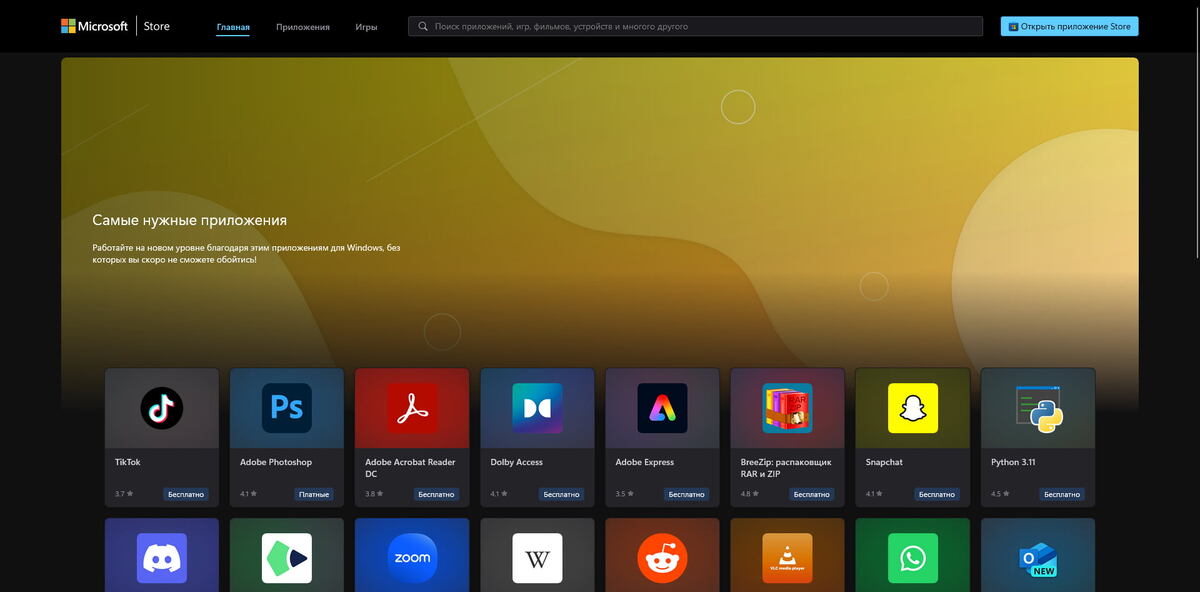The width and height of the screenshot is (1200, 592).
Task: Open the Snapchat ghost icon
Action: 913,408
